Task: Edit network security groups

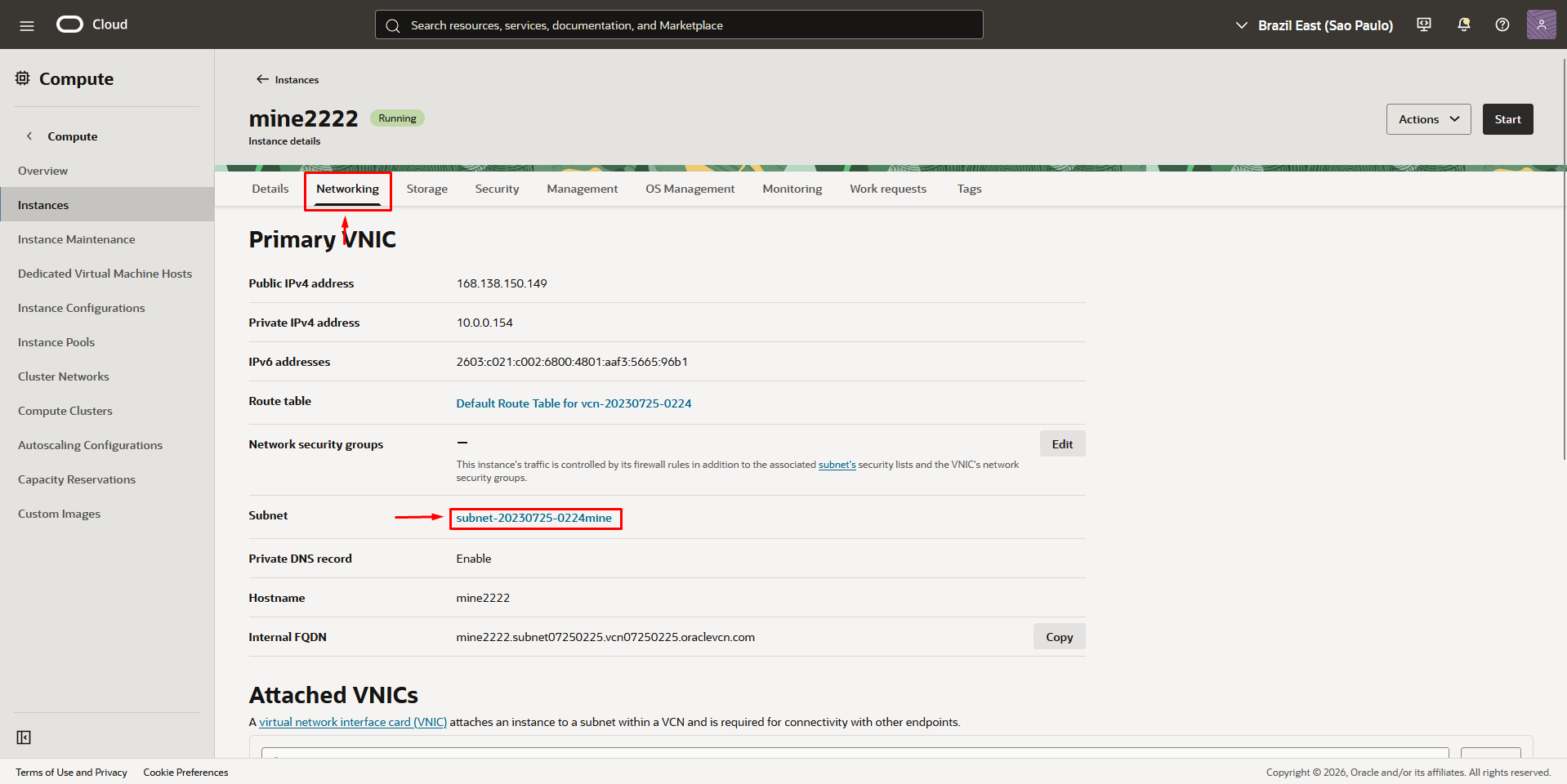Action: point(1062,443)
